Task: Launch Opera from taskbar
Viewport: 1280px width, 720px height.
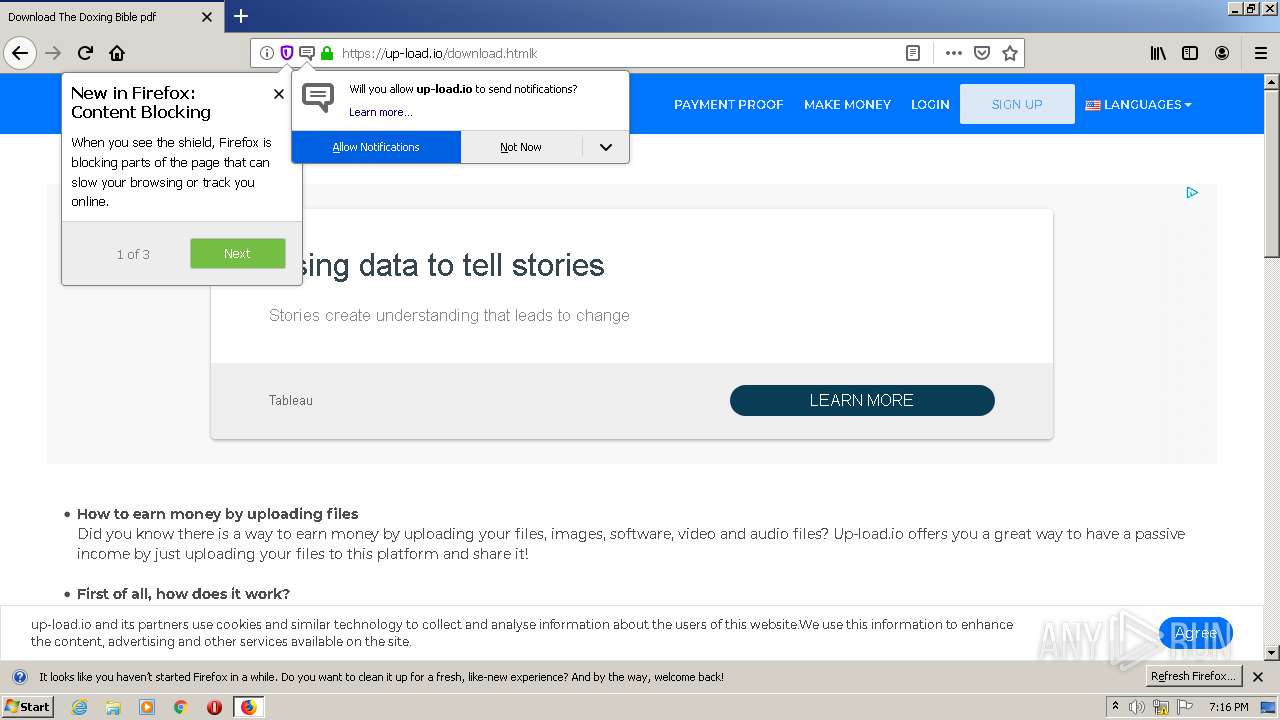Action: [214, 707]
